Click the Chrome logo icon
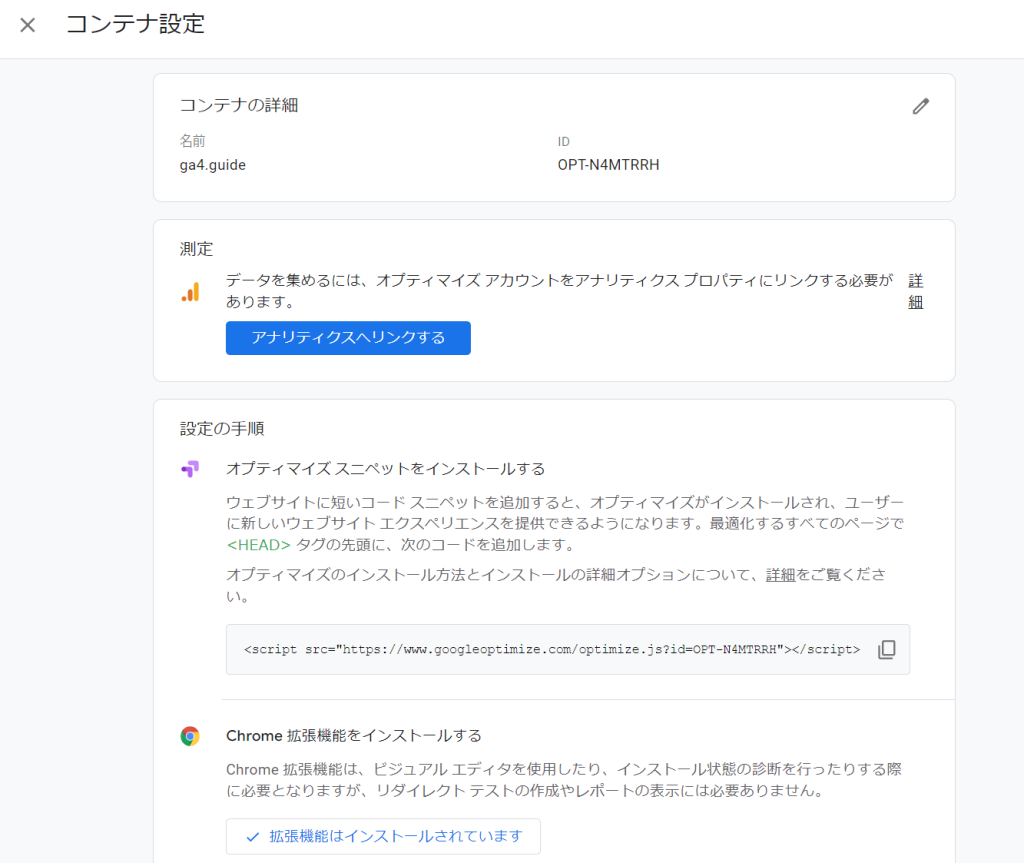This screenshot has height=863, width=1024. coord(190,736)
